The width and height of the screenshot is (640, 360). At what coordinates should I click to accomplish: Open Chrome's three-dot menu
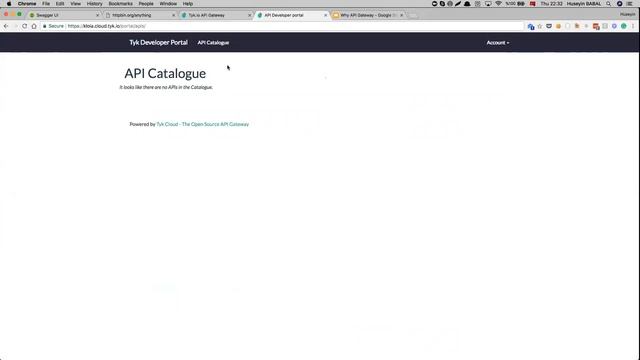[x=633, y=26]
